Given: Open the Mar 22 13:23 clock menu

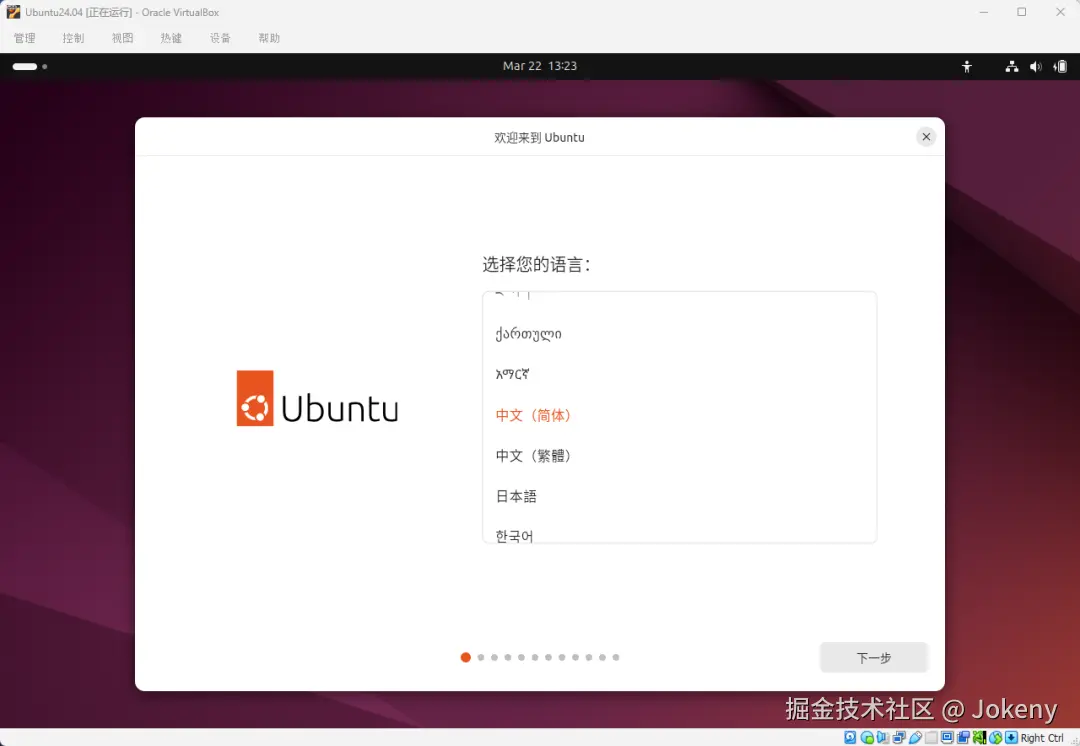Looking at the screenshot, I should click(540, 66).
